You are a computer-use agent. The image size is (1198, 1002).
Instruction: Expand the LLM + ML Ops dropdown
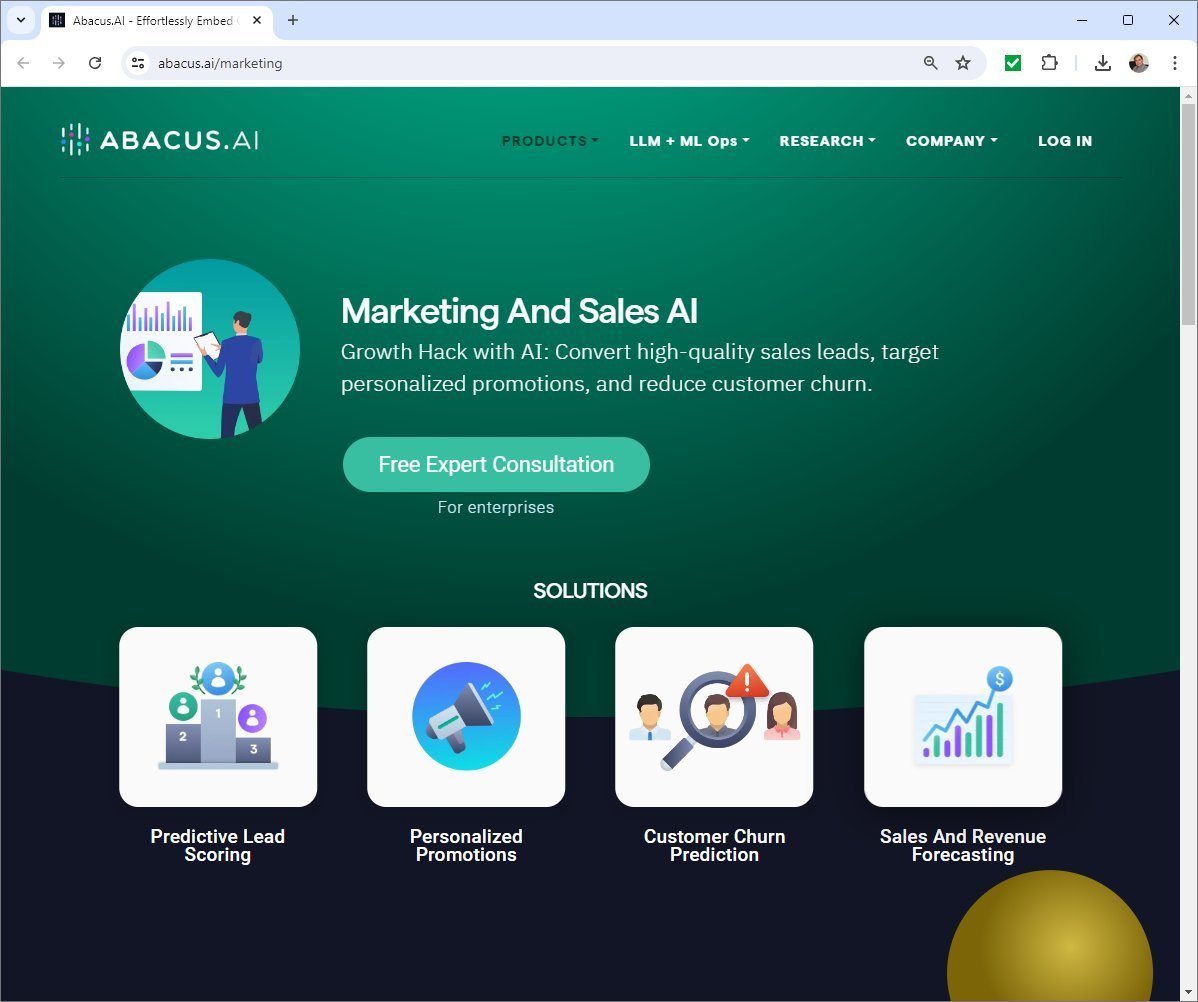[689, 141]
